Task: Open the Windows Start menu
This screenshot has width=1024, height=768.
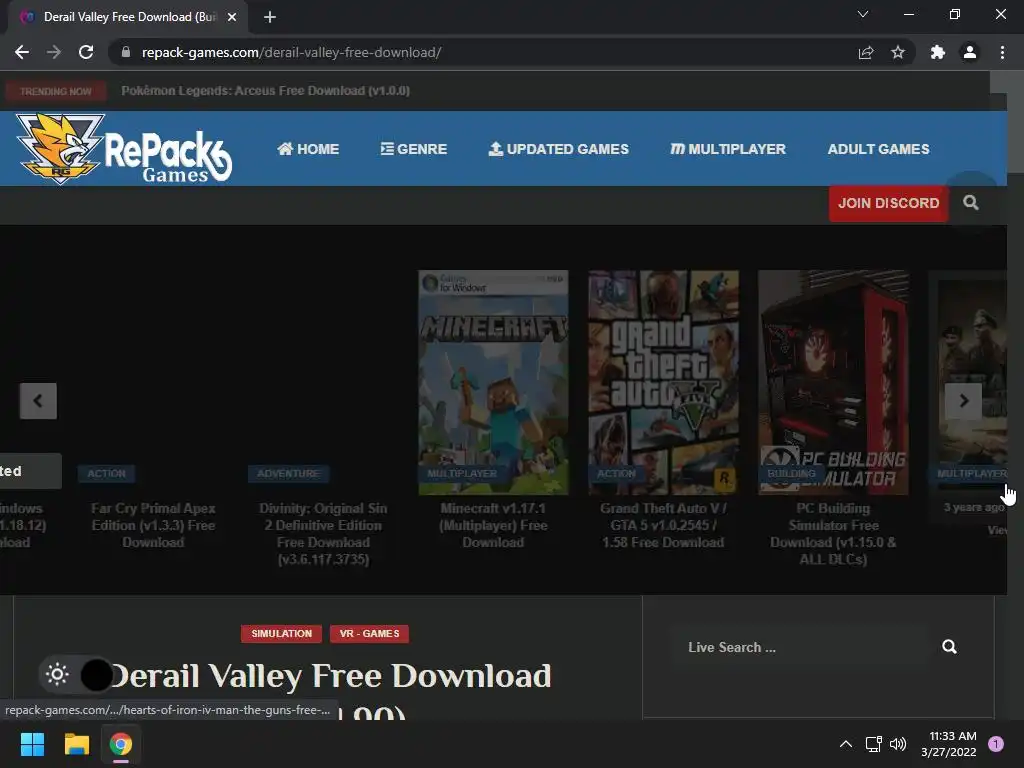Action: [x=32, y=744]
